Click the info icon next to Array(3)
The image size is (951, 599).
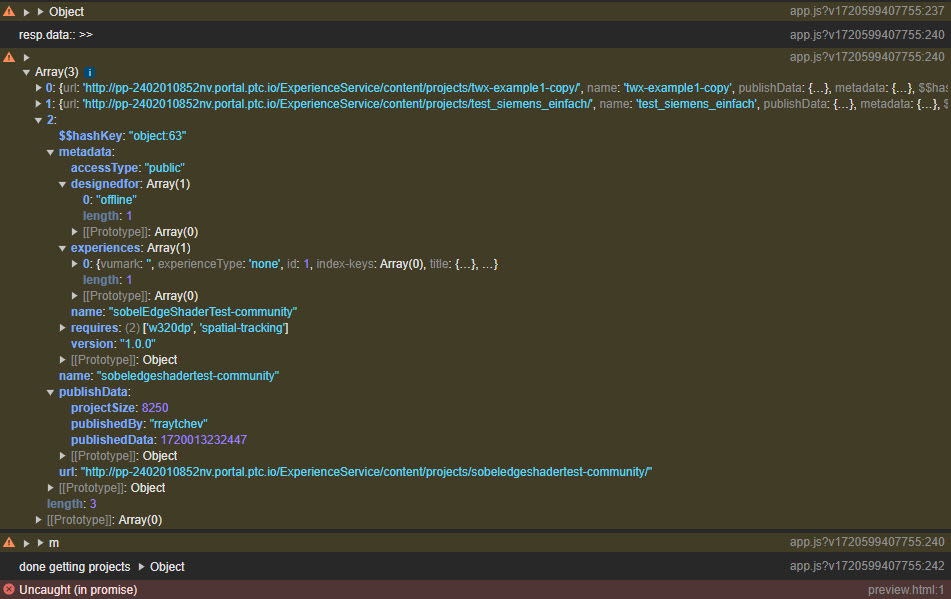[x=89, y=73]
